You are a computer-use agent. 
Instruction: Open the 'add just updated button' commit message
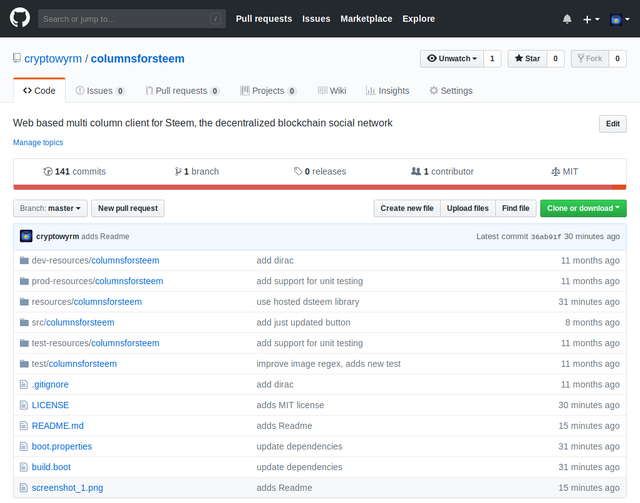pos(303,323)
